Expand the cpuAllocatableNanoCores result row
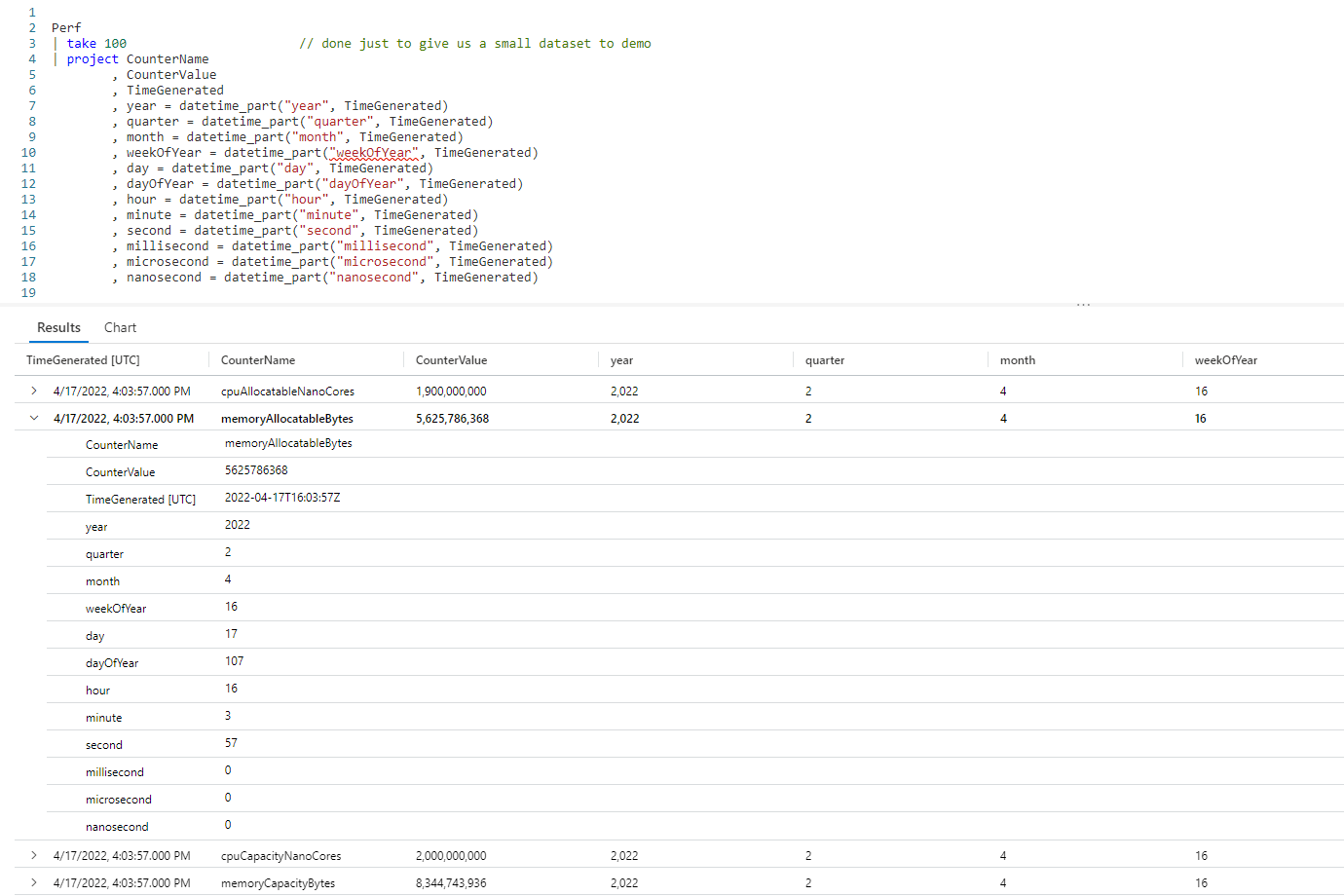The image size is (1344, 896). 32,391
